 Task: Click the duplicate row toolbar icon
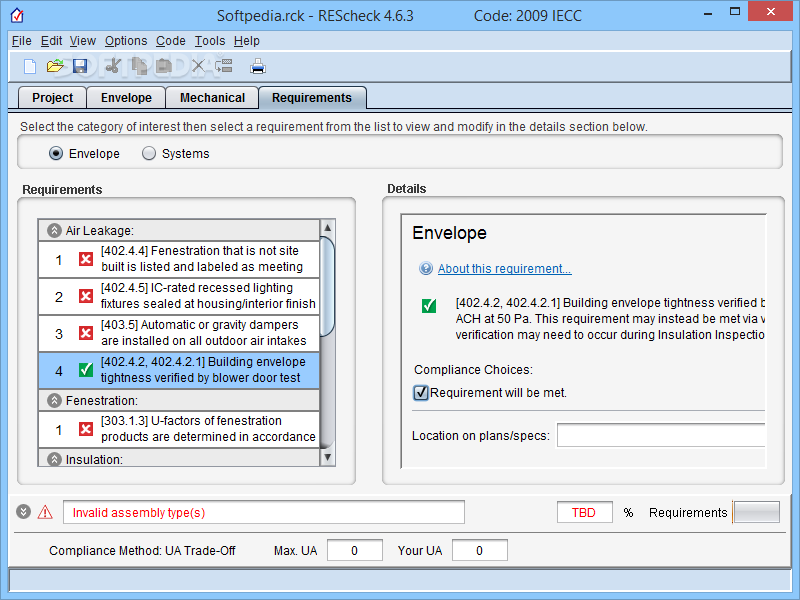point(223,66)
